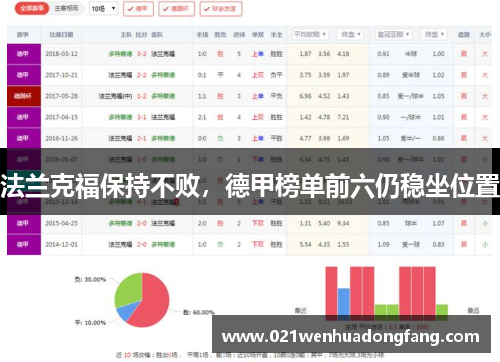Open the 2-2 score on the 2017-10-21 row
The width and height of the screenshot is (500, 362).
[142, 75]
